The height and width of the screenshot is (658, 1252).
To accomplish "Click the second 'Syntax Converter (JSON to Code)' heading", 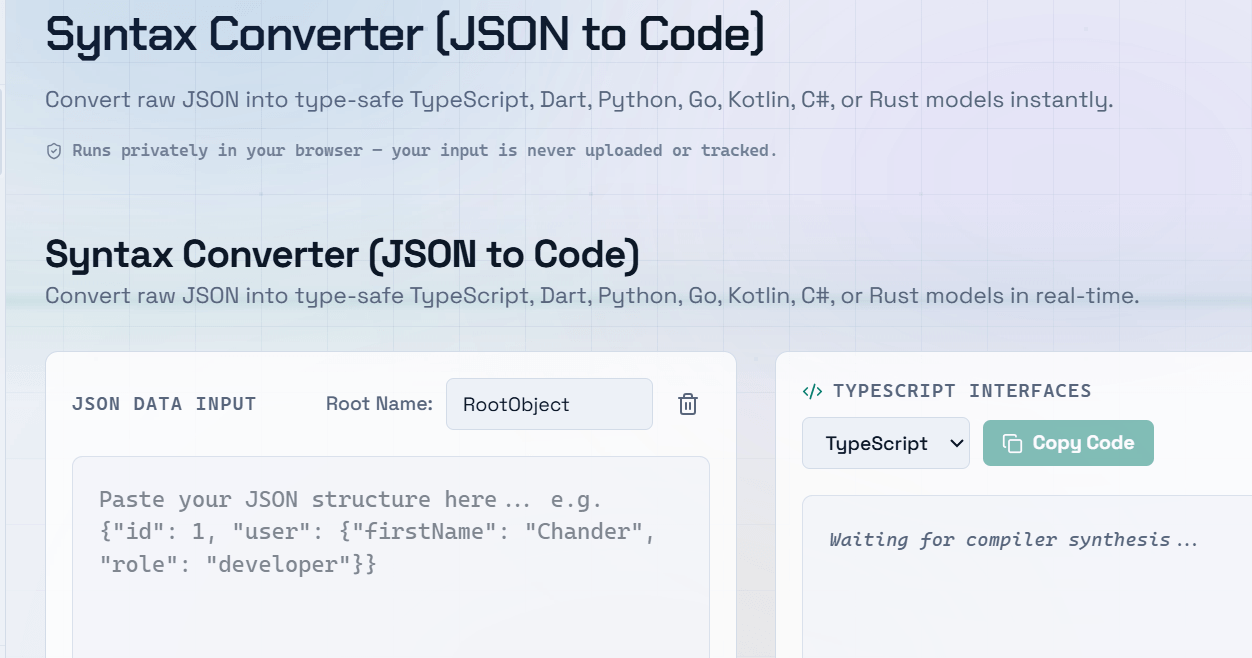I will pyautogui.click(x=342, y=255).
